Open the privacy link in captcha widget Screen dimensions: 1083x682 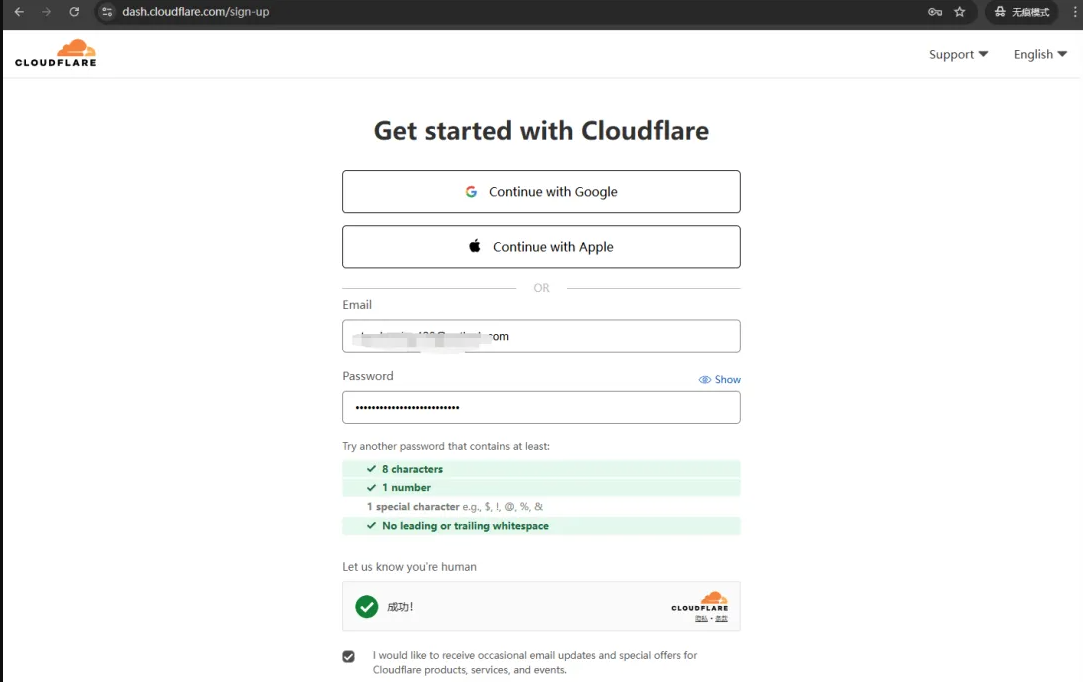701,618
